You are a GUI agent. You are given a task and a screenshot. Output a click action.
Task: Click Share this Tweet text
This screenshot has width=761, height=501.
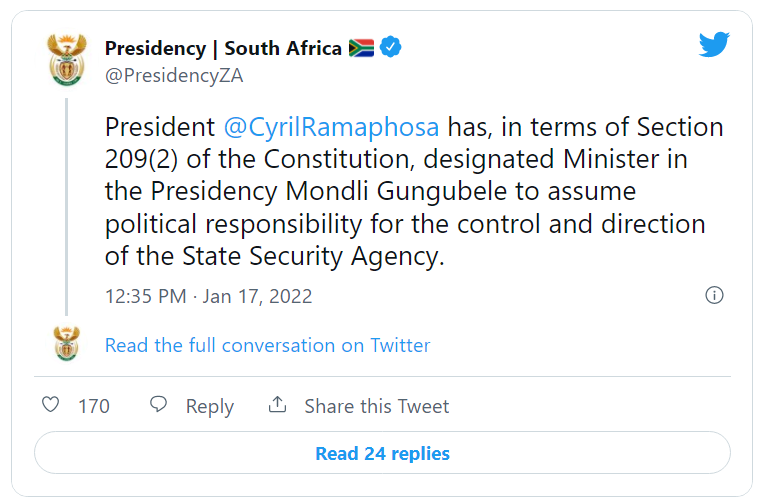(377, 406)
